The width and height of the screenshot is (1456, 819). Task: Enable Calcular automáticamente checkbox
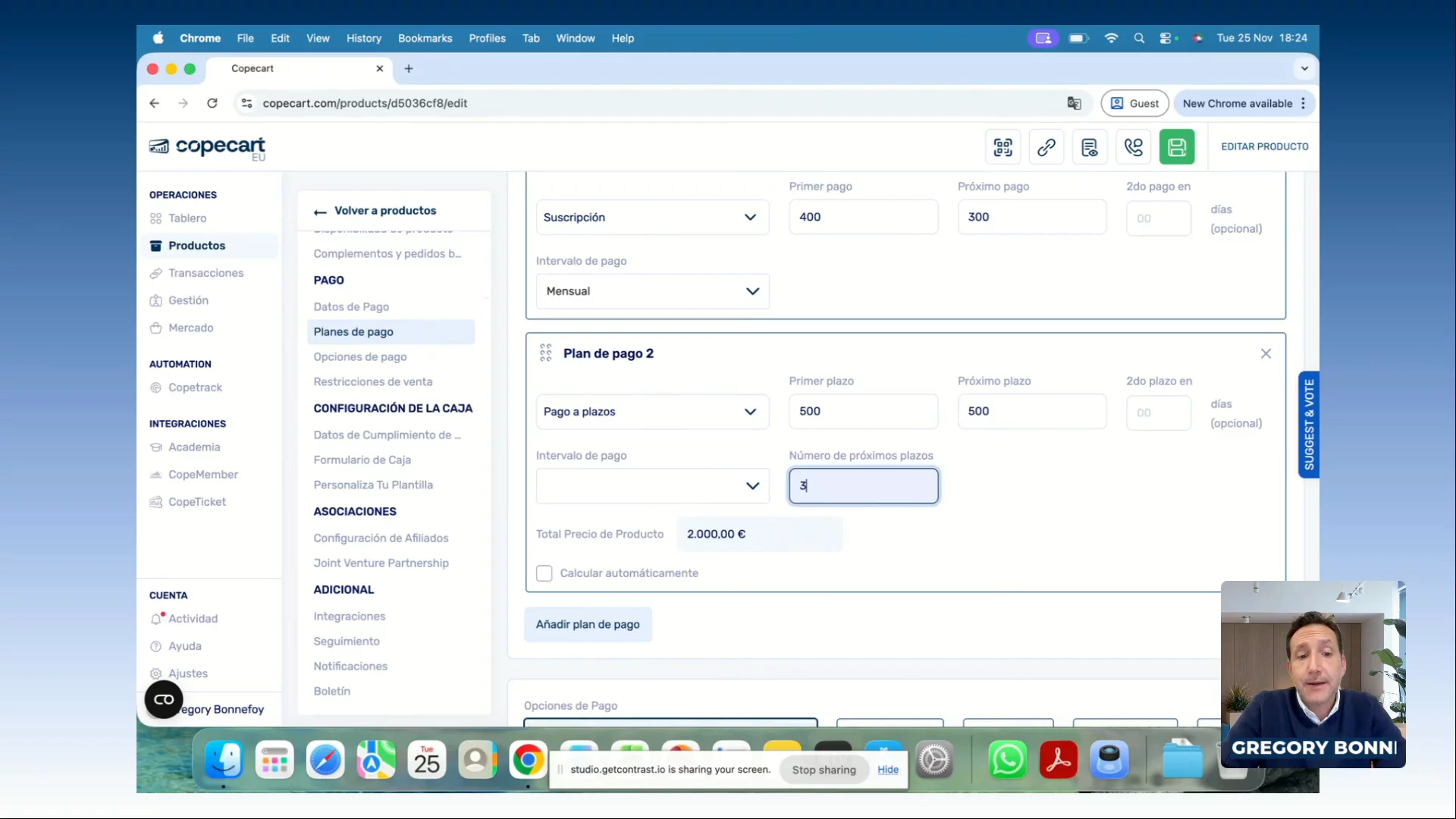pyautogui.click(x=544, y=573)
